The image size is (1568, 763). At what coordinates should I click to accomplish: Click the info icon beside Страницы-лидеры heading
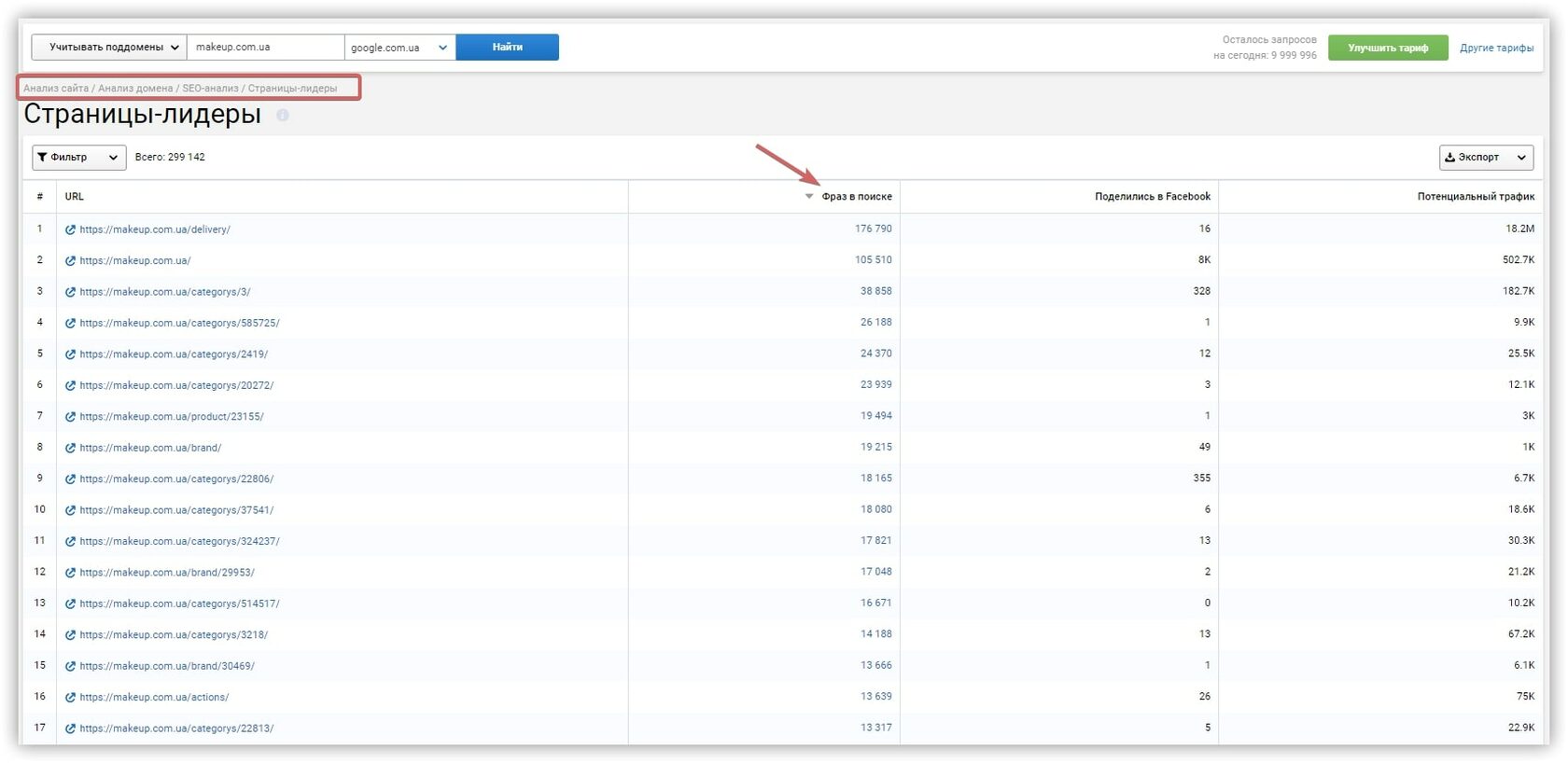[x=282, y=115]
